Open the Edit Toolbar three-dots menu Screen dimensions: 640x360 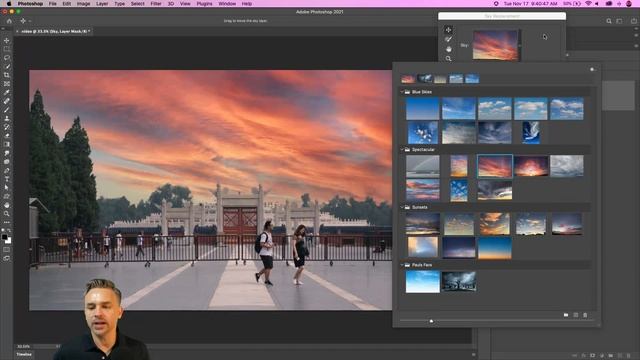7,222
